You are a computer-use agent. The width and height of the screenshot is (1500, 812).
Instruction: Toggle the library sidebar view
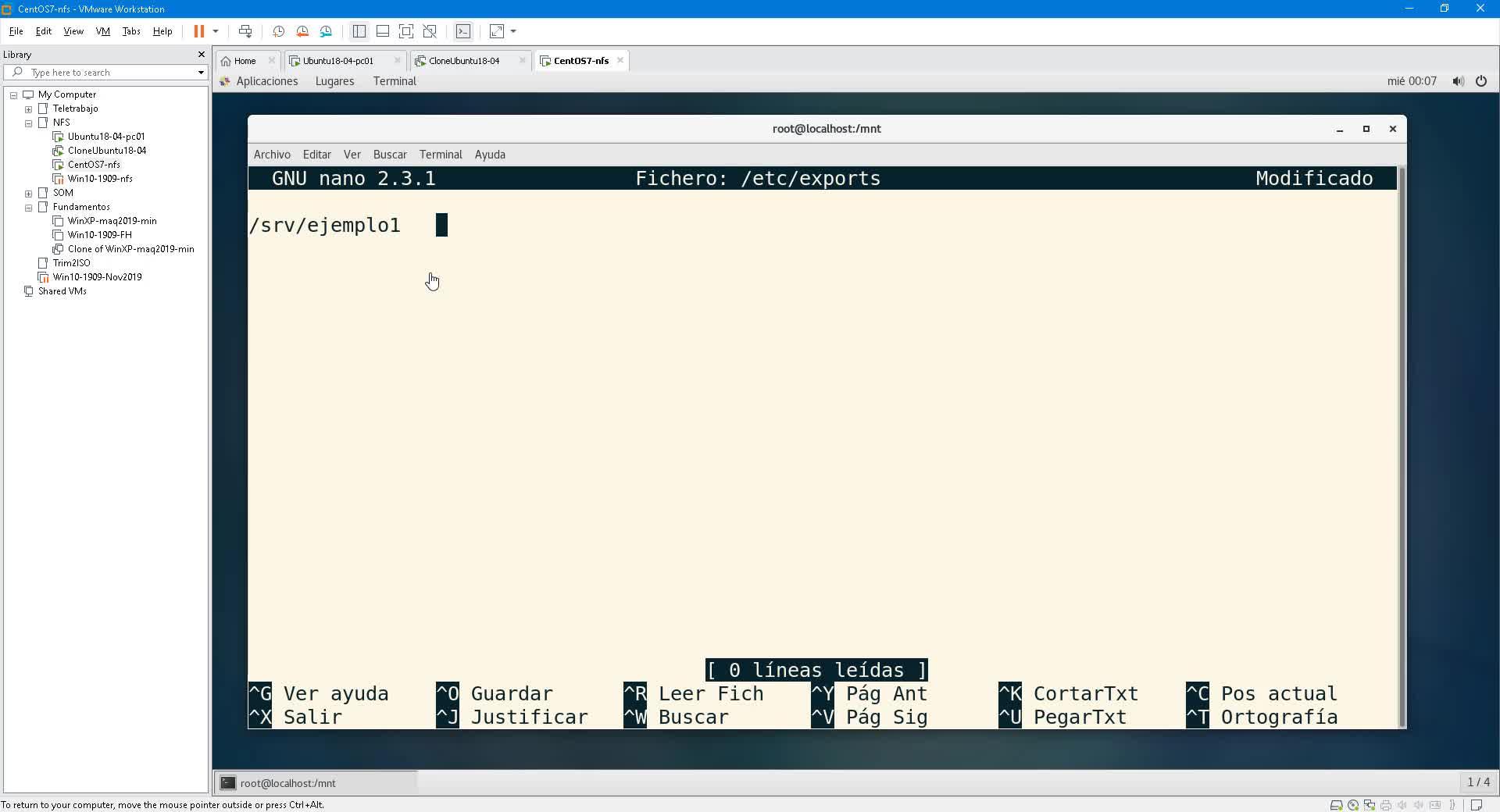click(x=359, y=31)
